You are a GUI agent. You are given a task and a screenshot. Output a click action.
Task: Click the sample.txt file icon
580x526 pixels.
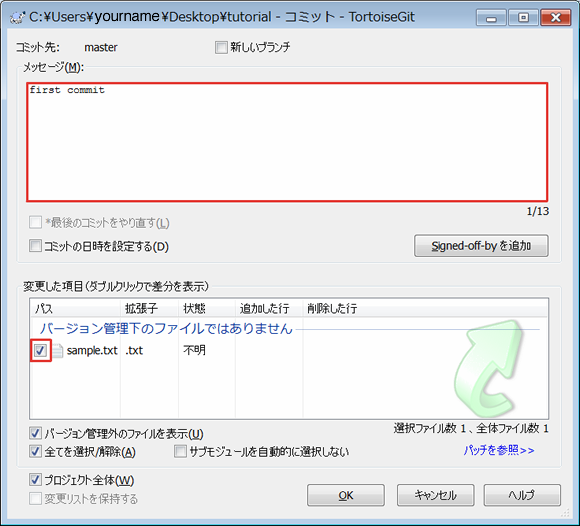(x=57, y=351)
